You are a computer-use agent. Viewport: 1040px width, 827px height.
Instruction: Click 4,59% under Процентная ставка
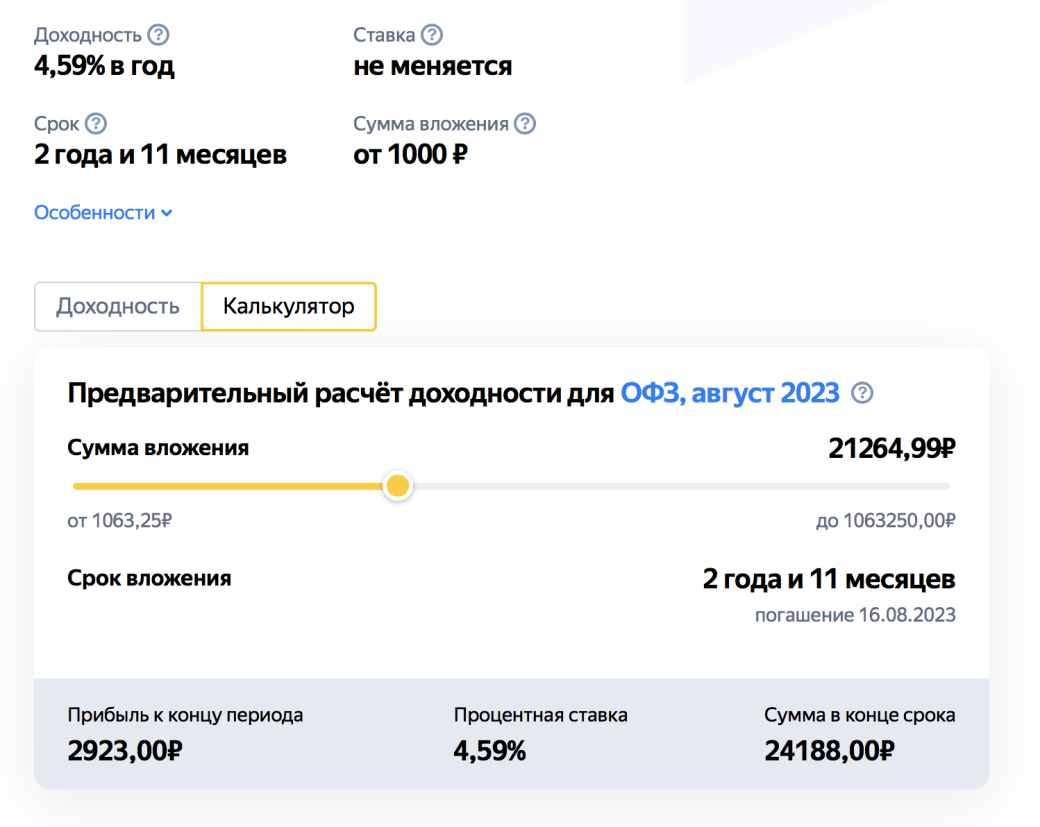pyautogui.click(x=489, y=751)
